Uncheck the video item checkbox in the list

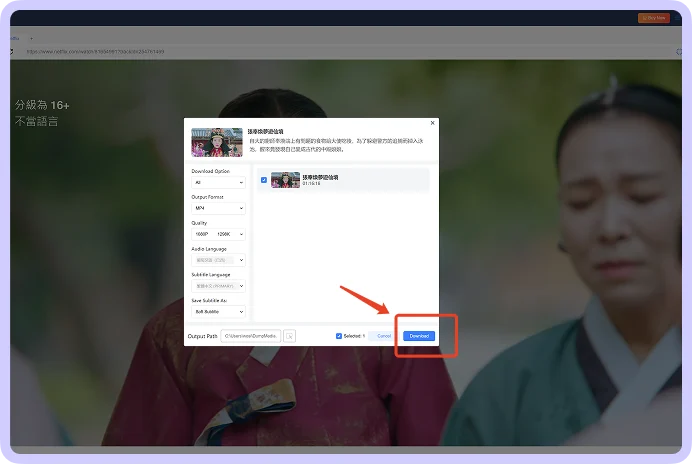[x=264, y=180]
